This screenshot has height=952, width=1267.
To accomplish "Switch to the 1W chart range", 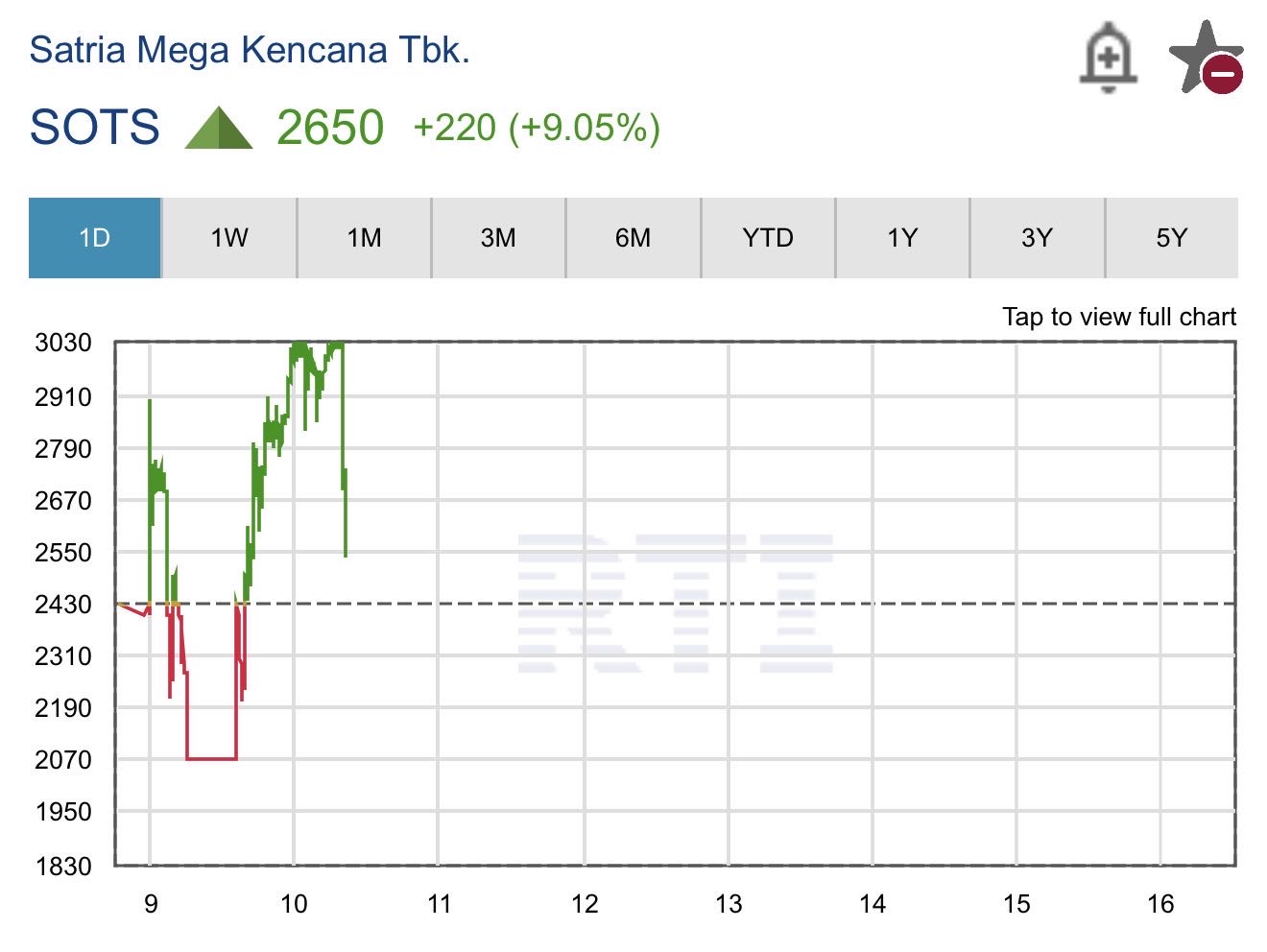I will click(x=229, y=238).
